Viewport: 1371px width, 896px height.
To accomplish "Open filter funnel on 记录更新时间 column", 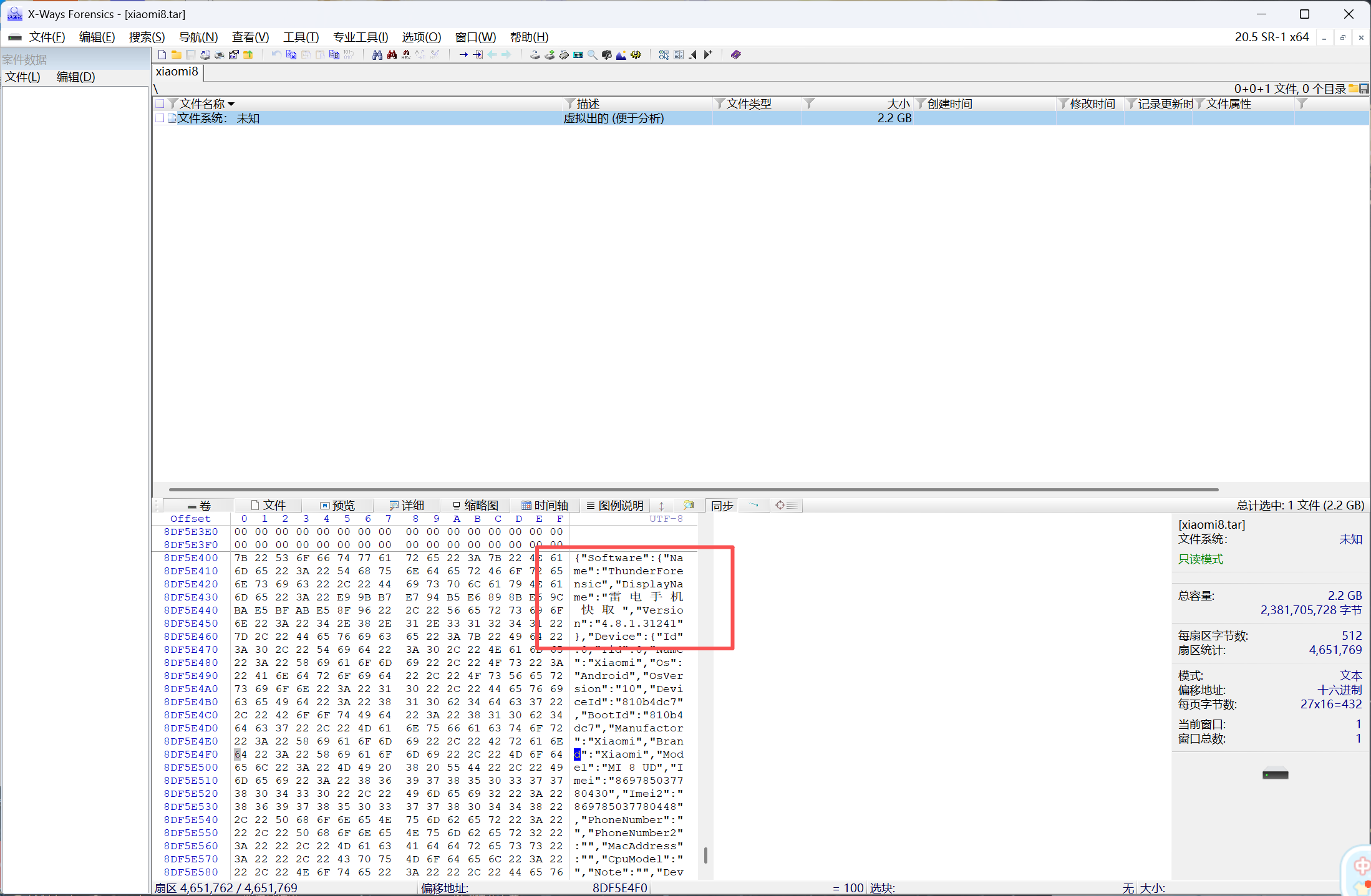I will (x=1131, y=104).
